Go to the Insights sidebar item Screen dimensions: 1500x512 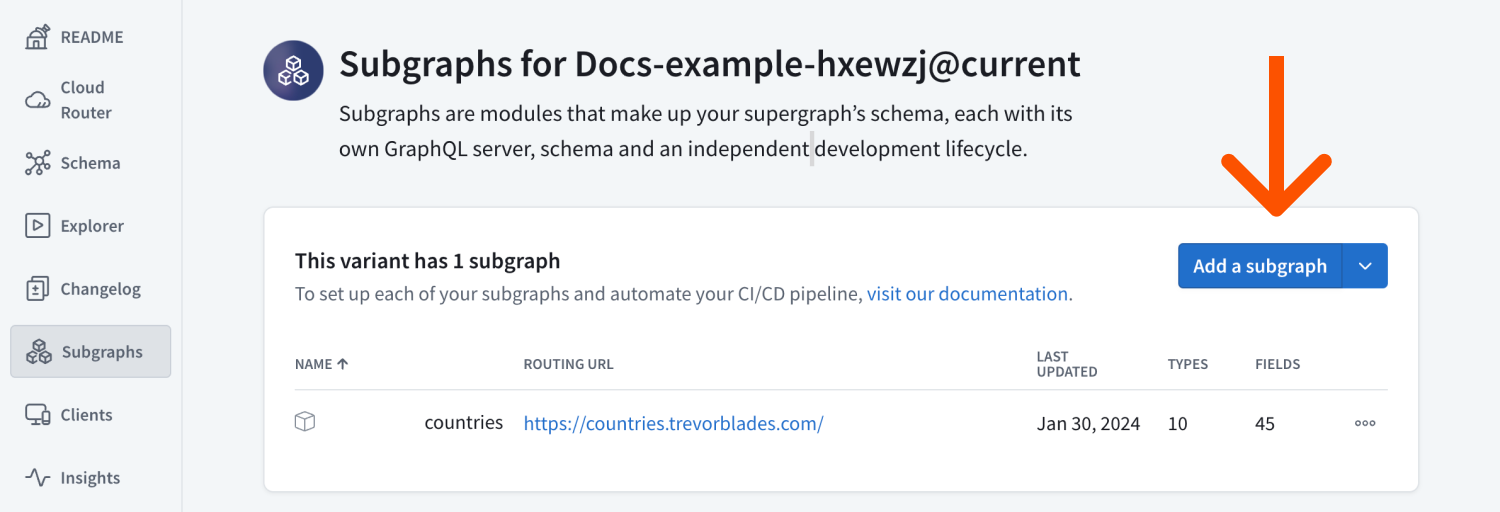point(90,478)
